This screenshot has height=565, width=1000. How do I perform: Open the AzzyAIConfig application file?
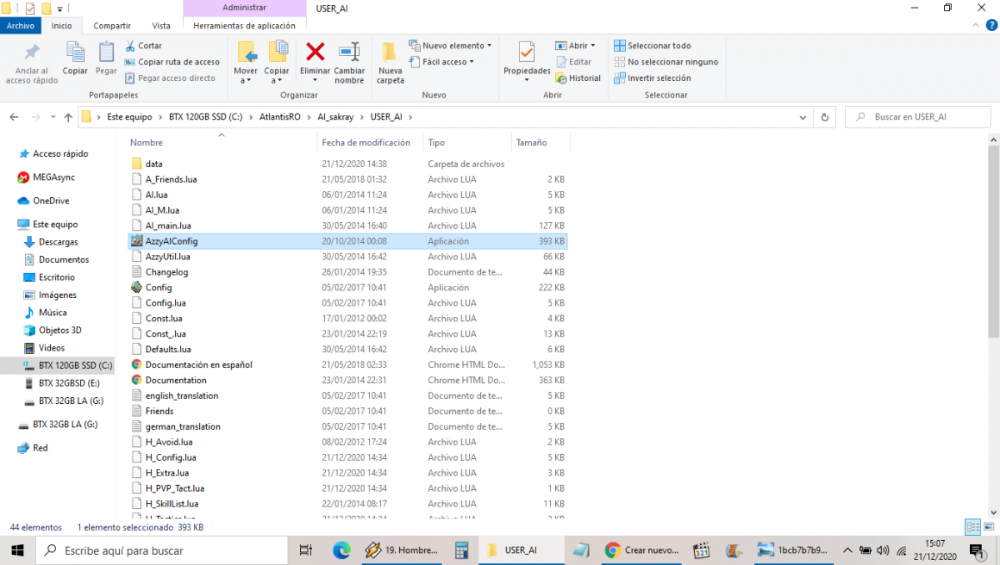[171, 241]
